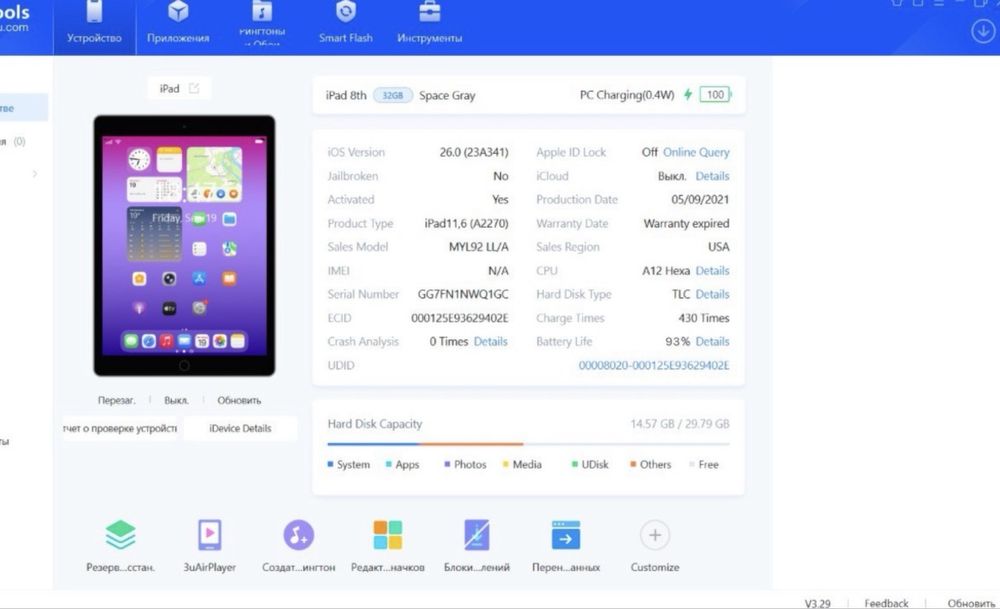Image resolution: width=1000 pixels, height=609 pixels.
Task: Click the UDisk legend swatch
Action: click(575, 464)
